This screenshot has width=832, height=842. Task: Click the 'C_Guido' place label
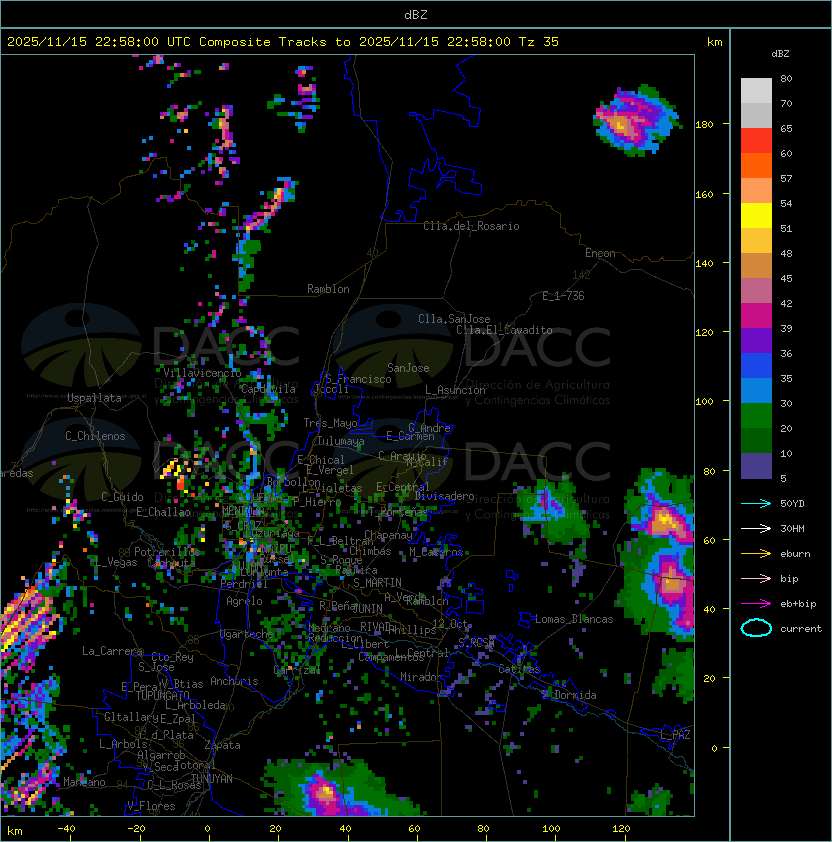122,497
